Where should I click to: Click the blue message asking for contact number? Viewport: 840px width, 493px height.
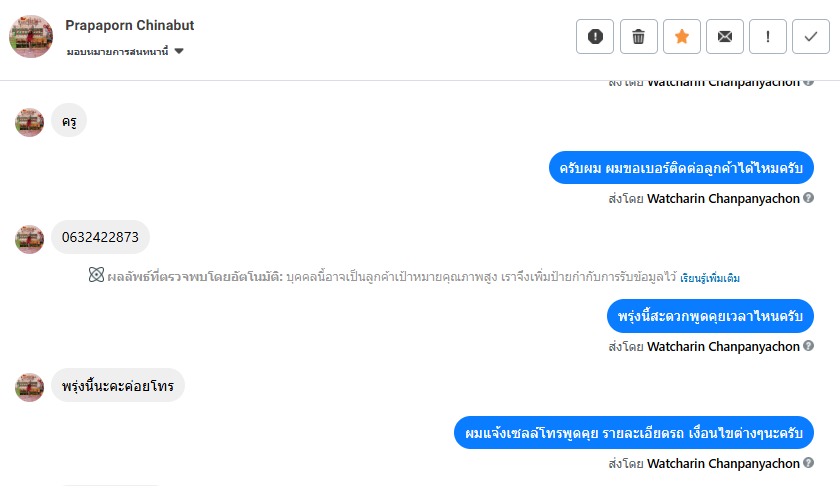pyautogui.click(x=680, y=167)
